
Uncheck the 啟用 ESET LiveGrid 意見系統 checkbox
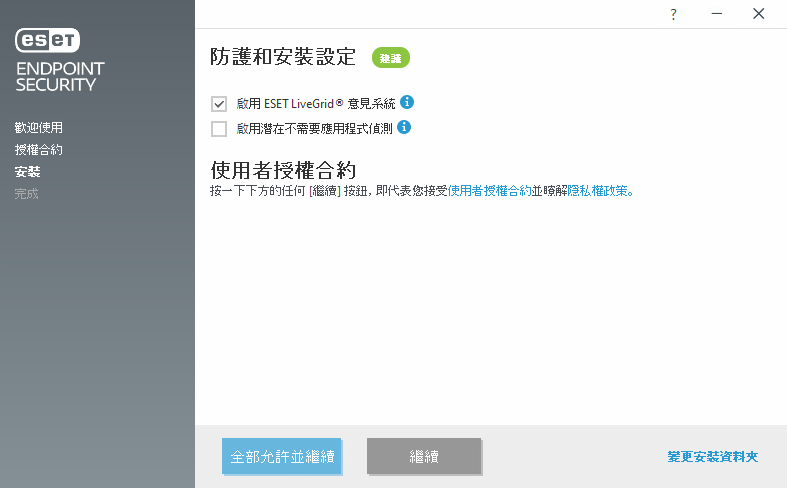coord(219,104)
